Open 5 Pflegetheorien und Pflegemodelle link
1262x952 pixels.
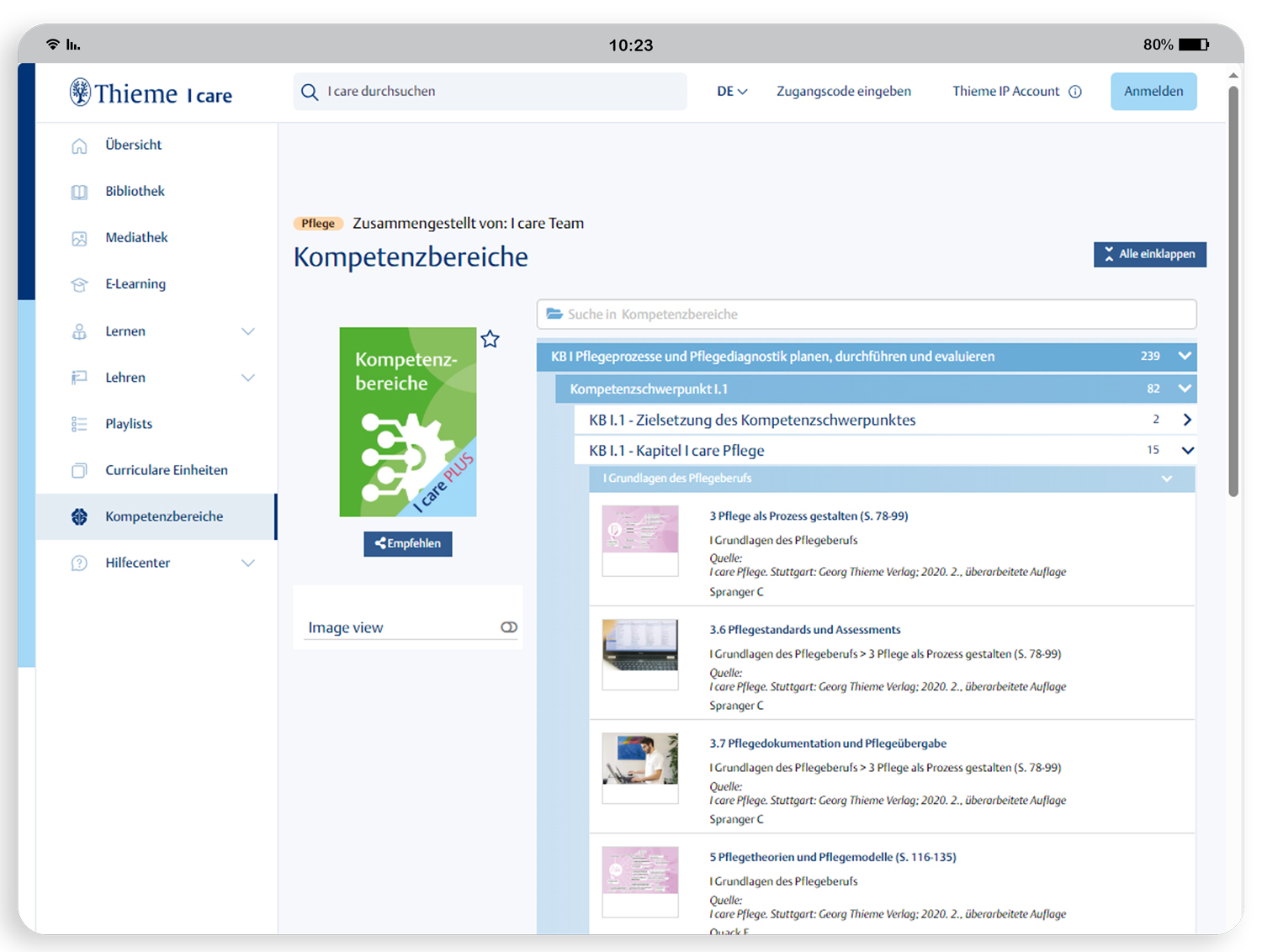pyautogui.click(x=832, y=857)
